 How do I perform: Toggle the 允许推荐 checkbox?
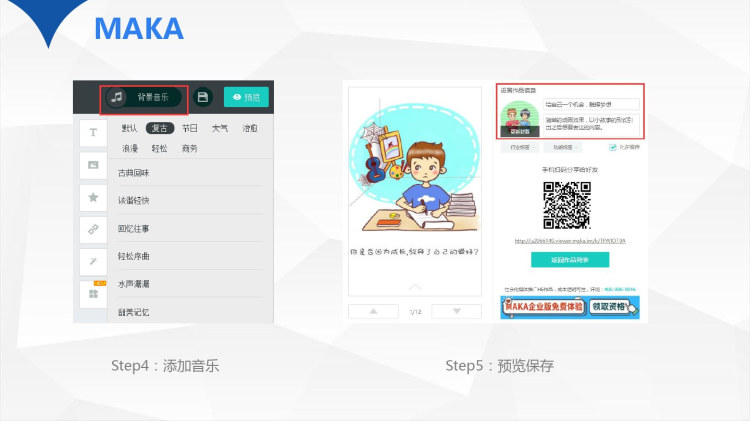613,147
